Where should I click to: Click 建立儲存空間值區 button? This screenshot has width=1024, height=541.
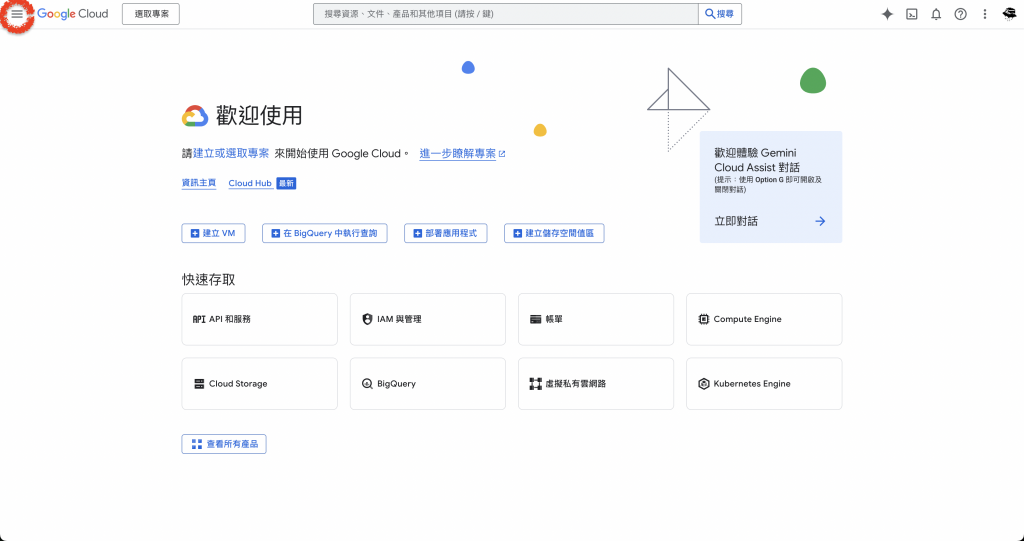554,233
